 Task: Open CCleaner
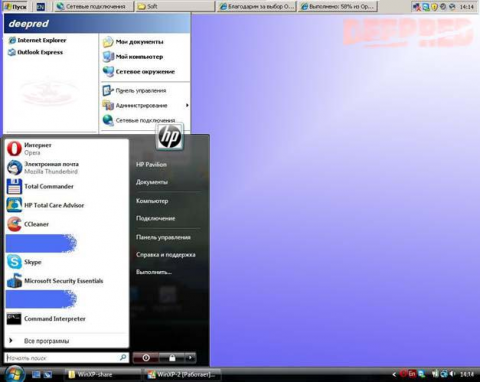[67, 224]
